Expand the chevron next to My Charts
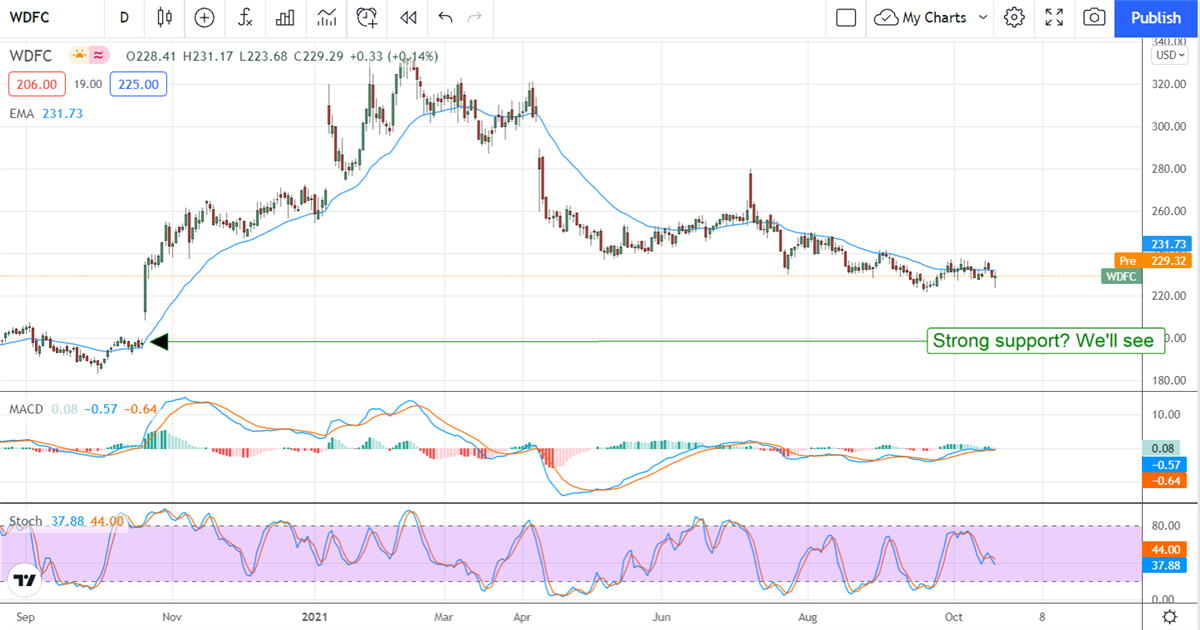Viewport: 1200px width, 630px height. click(983, 17)
